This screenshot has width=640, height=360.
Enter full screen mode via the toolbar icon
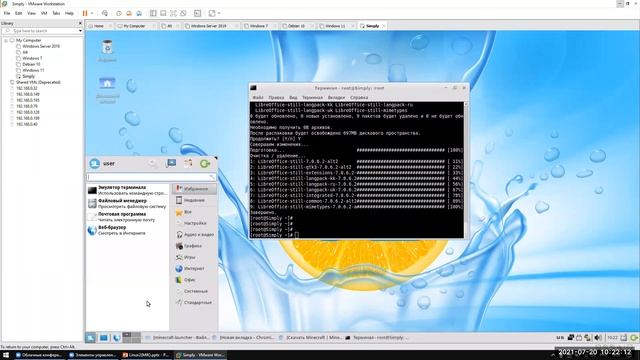[173, 13]
